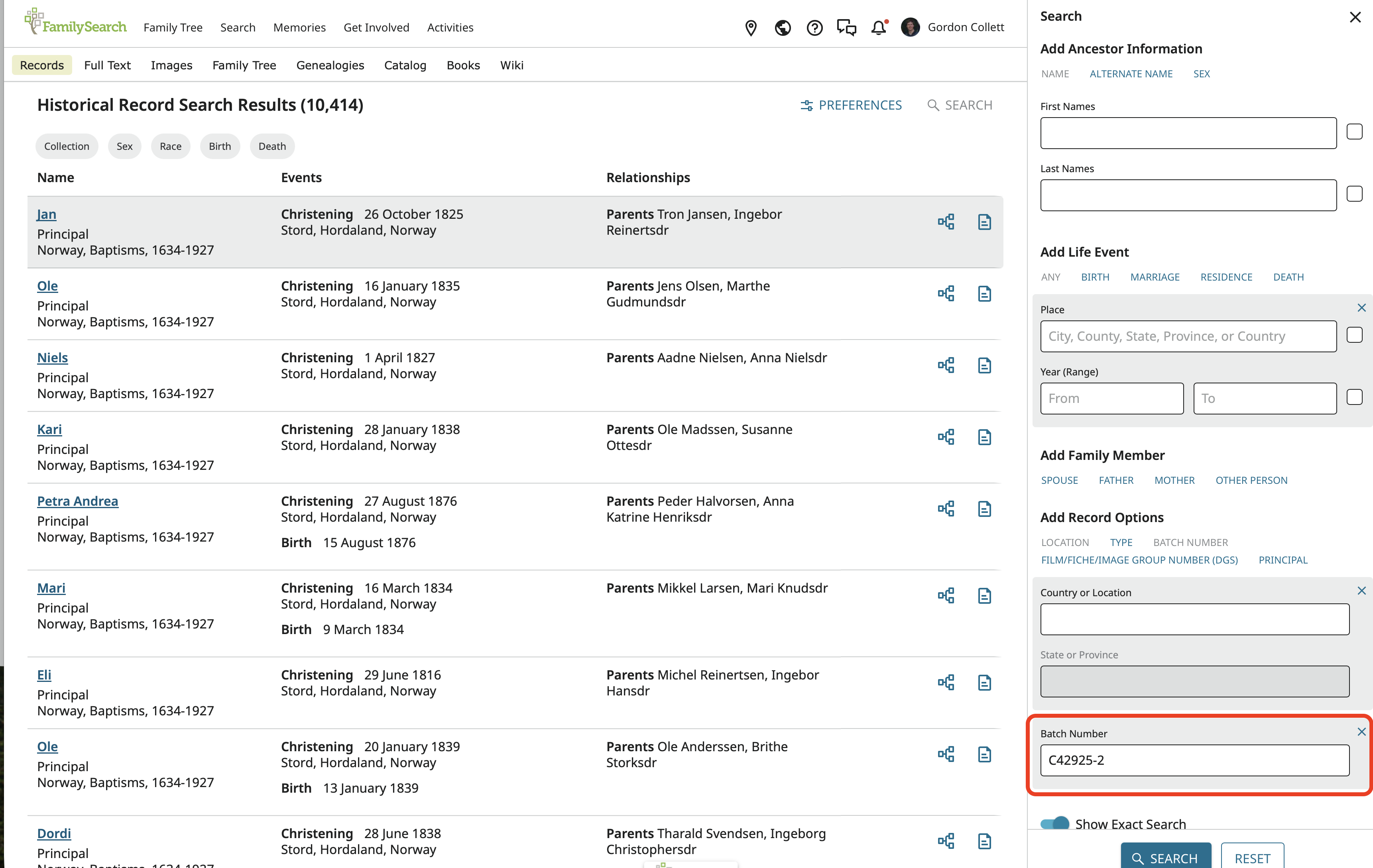The image size is (1373, 868).
Task: Open the Birth filter chip
Action: [x=220, y=147]
